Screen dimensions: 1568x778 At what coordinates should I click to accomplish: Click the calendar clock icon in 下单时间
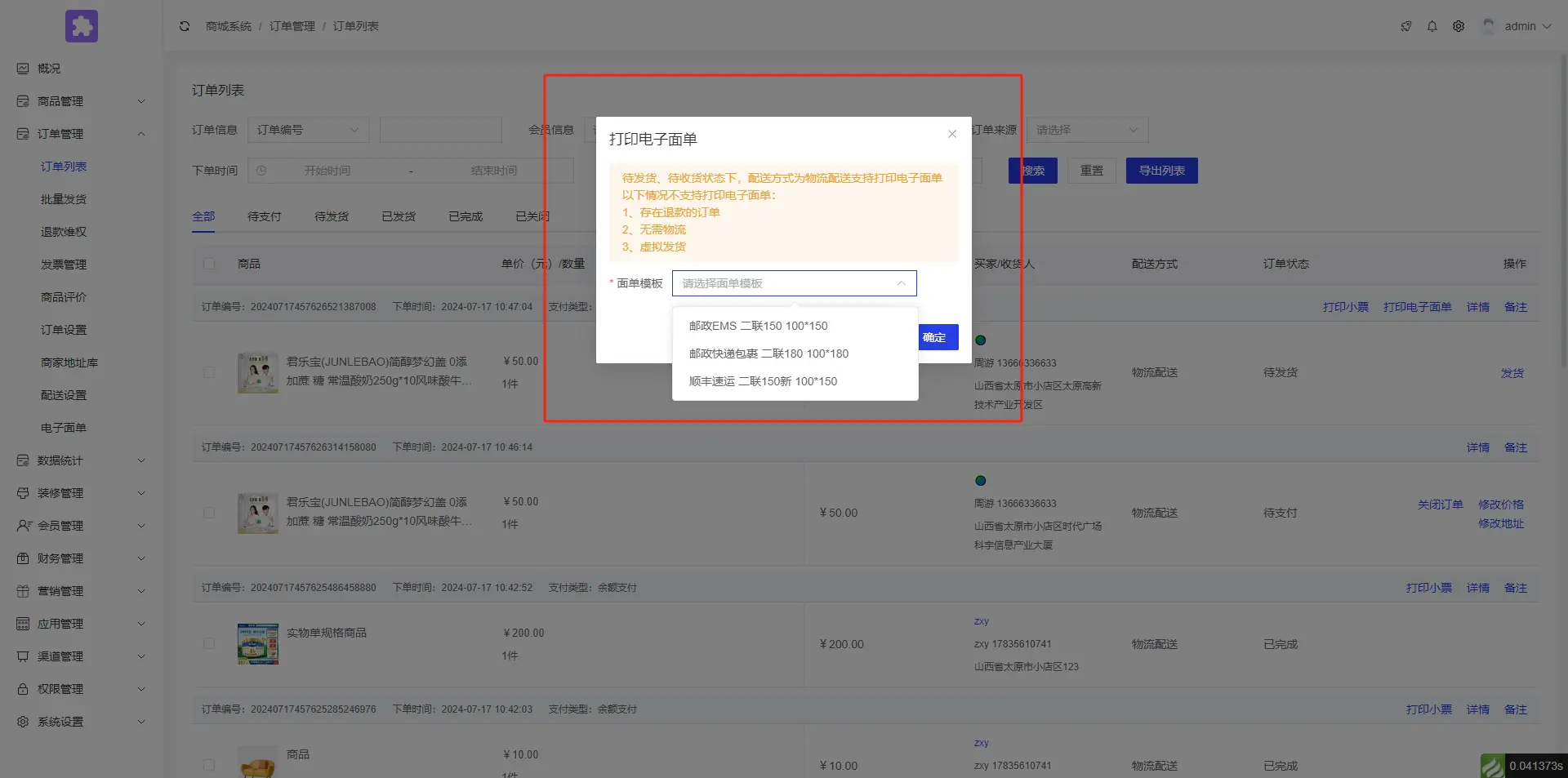(x=261, y=171)
